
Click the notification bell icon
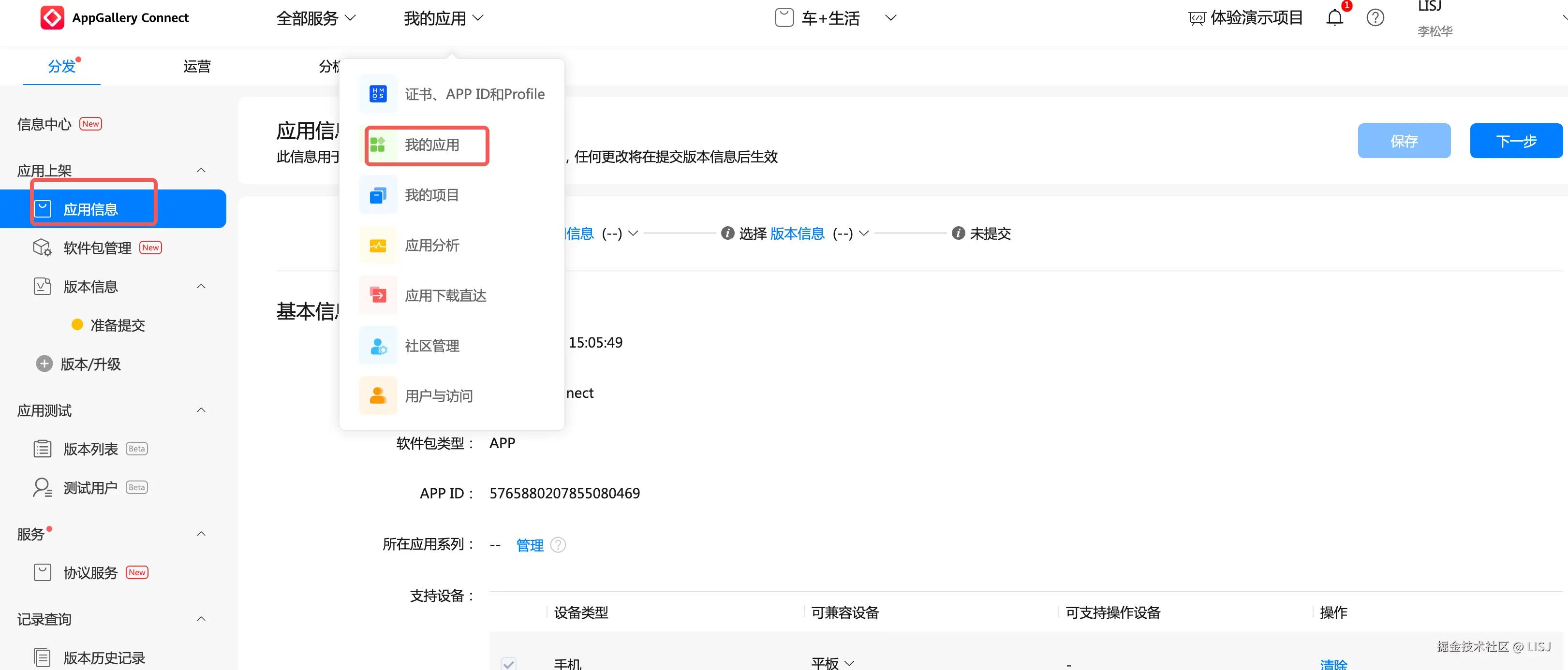[x=1334, y=18]
